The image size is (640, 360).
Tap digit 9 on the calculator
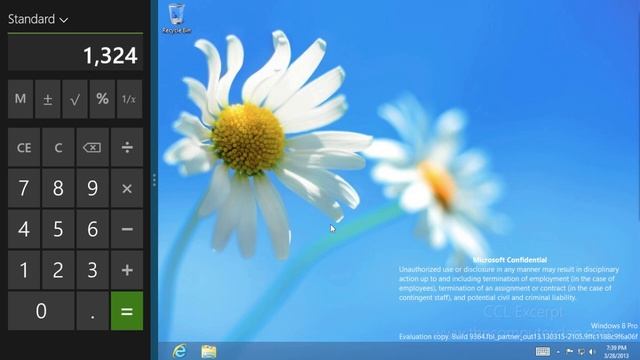pyautogui.click(x=93, y=188)
